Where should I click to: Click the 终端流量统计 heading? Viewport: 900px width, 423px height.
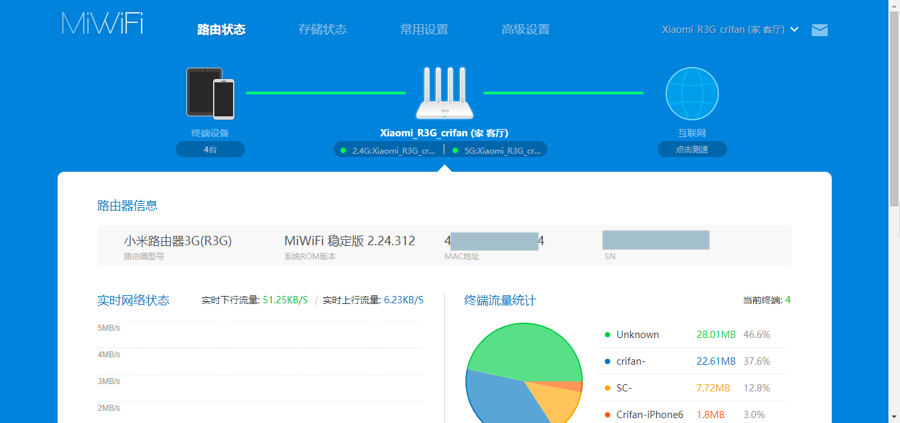500,300
